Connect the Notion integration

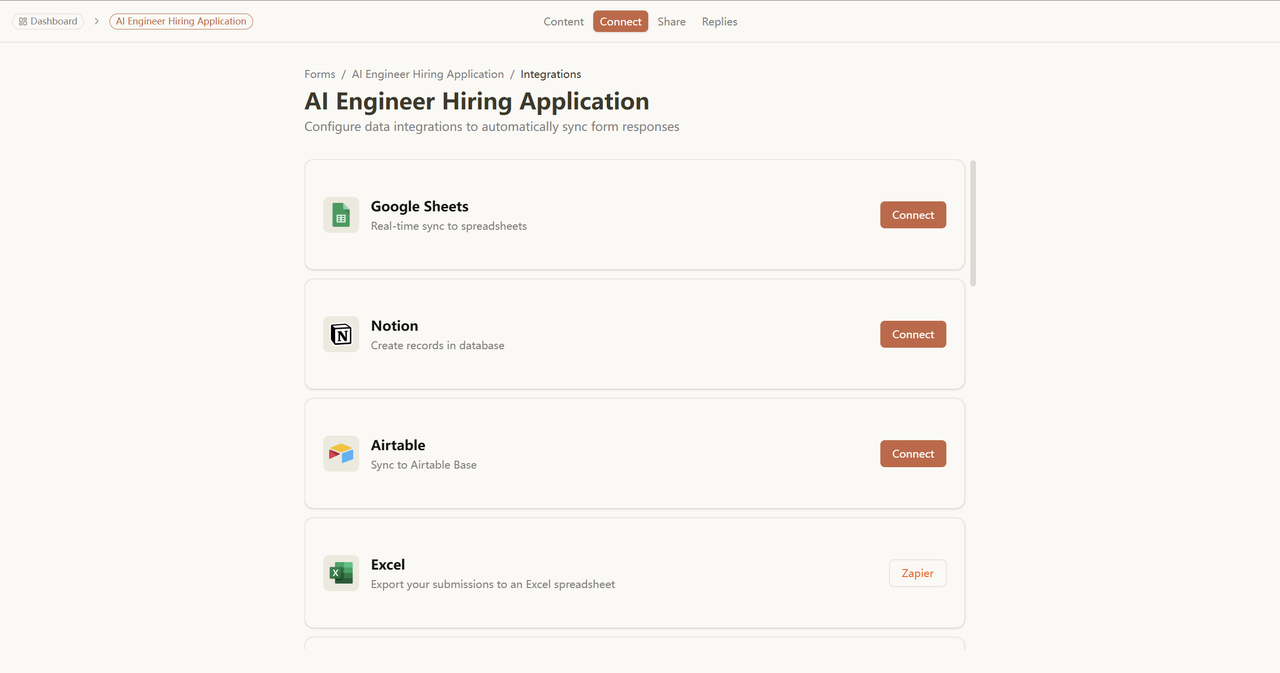tap(912, 334)
